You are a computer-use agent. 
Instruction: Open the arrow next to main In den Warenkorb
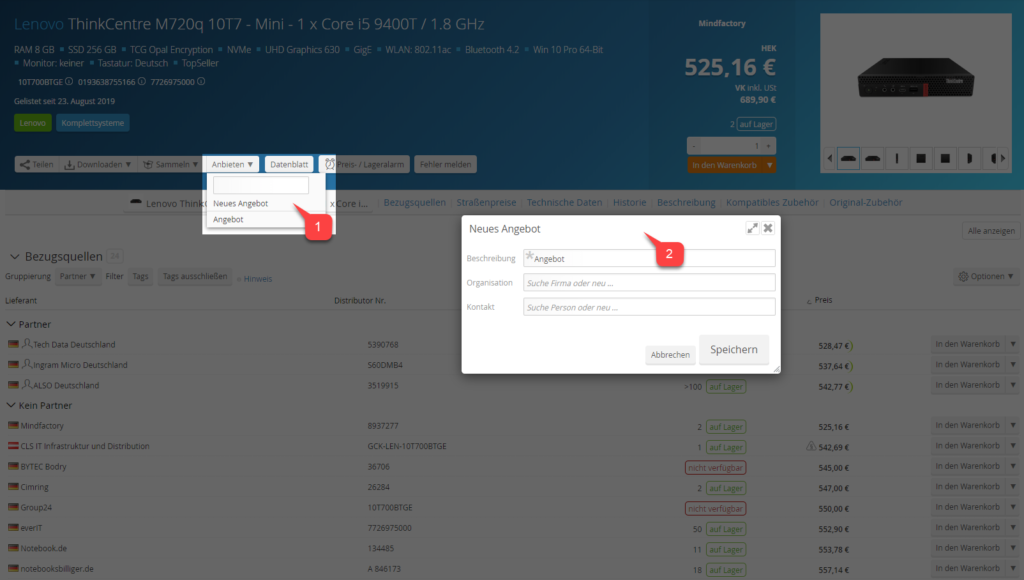point(769,165)
